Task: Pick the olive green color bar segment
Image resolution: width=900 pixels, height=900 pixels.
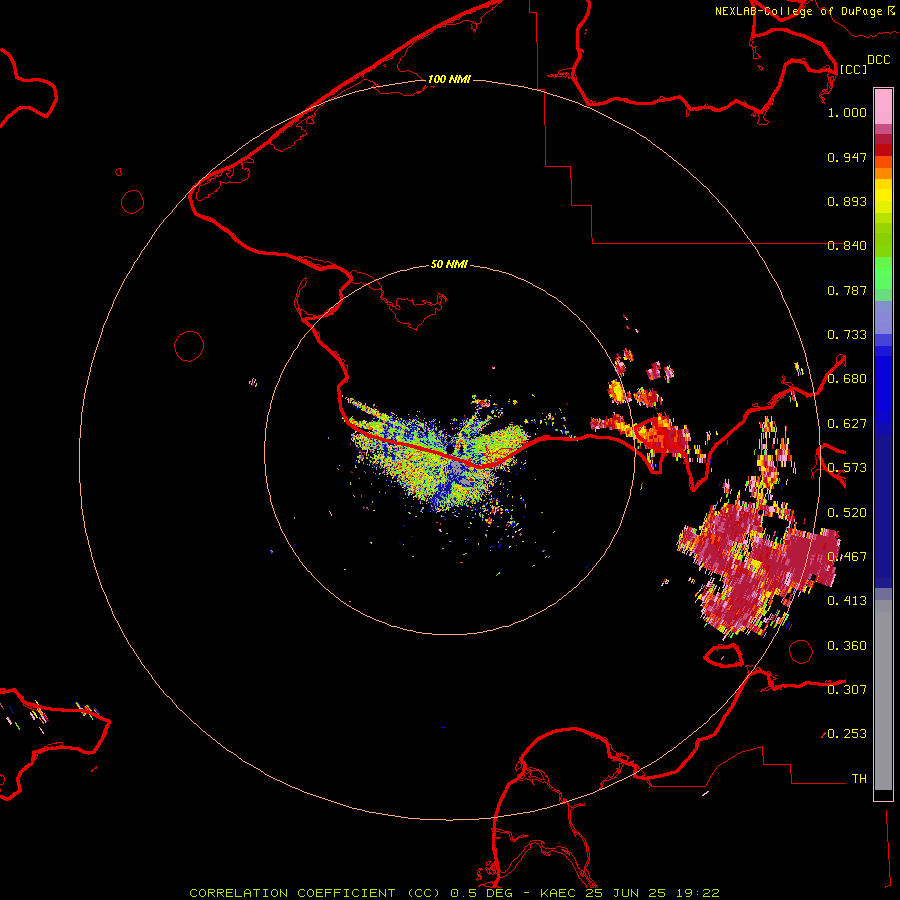Action: point(883,240)
